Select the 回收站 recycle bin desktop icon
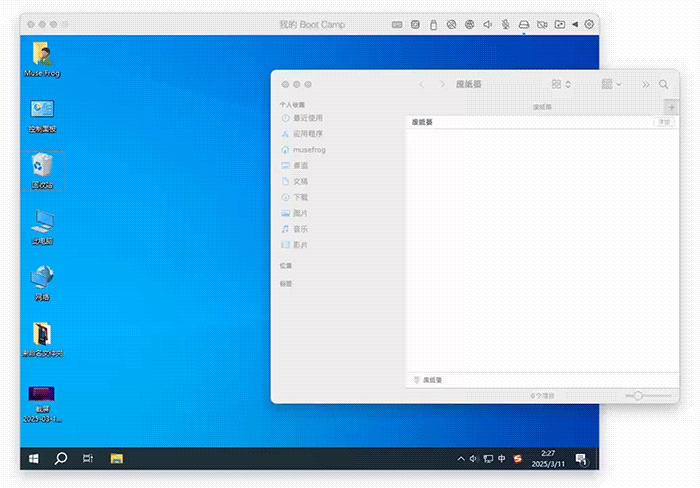 pos(42,171)
